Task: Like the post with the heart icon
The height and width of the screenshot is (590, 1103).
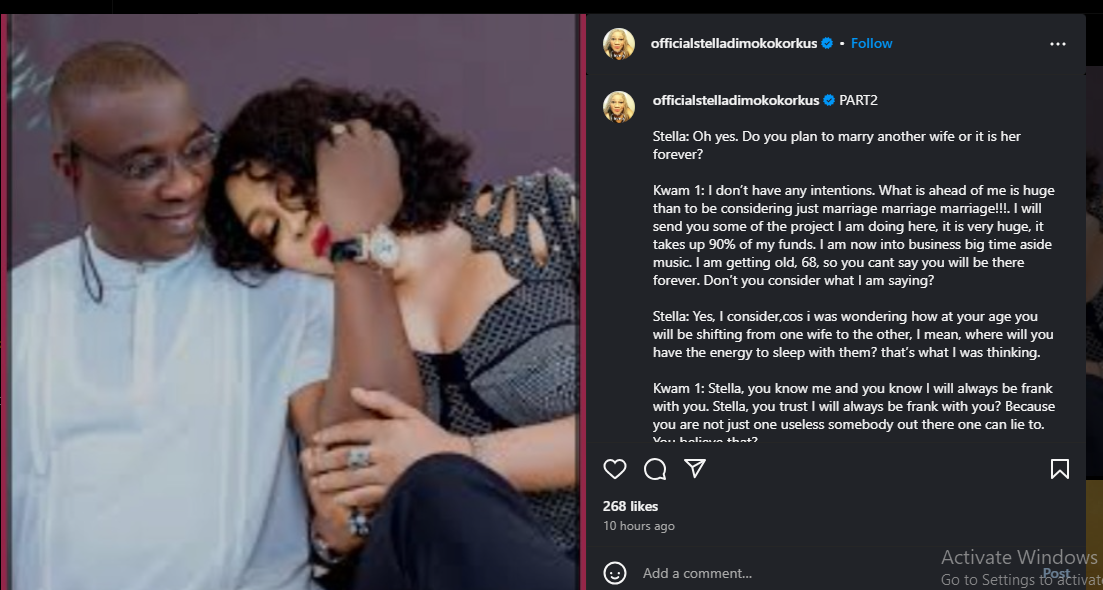Action: click(615, 469)
